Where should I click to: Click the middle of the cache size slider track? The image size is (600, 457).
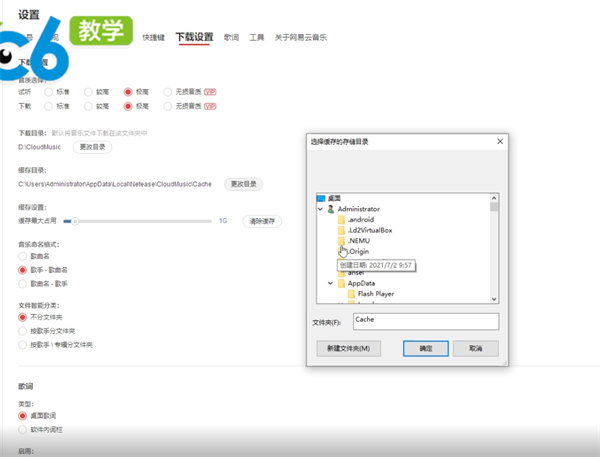click(x=137, y=221)
